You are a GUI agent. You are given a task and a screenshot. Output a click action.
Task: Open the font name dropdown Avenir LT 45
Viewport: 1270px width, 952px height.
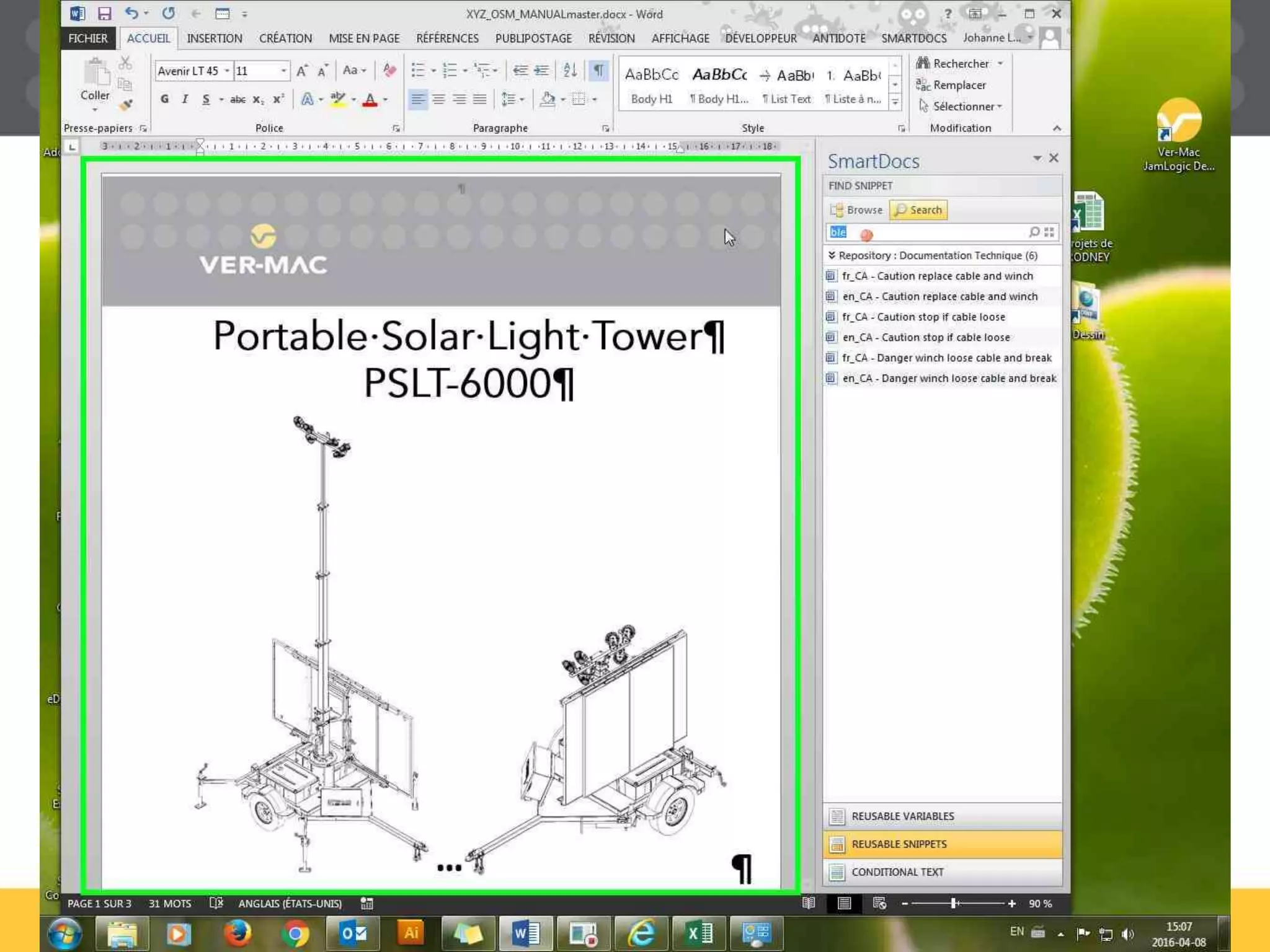click(227, 71)
